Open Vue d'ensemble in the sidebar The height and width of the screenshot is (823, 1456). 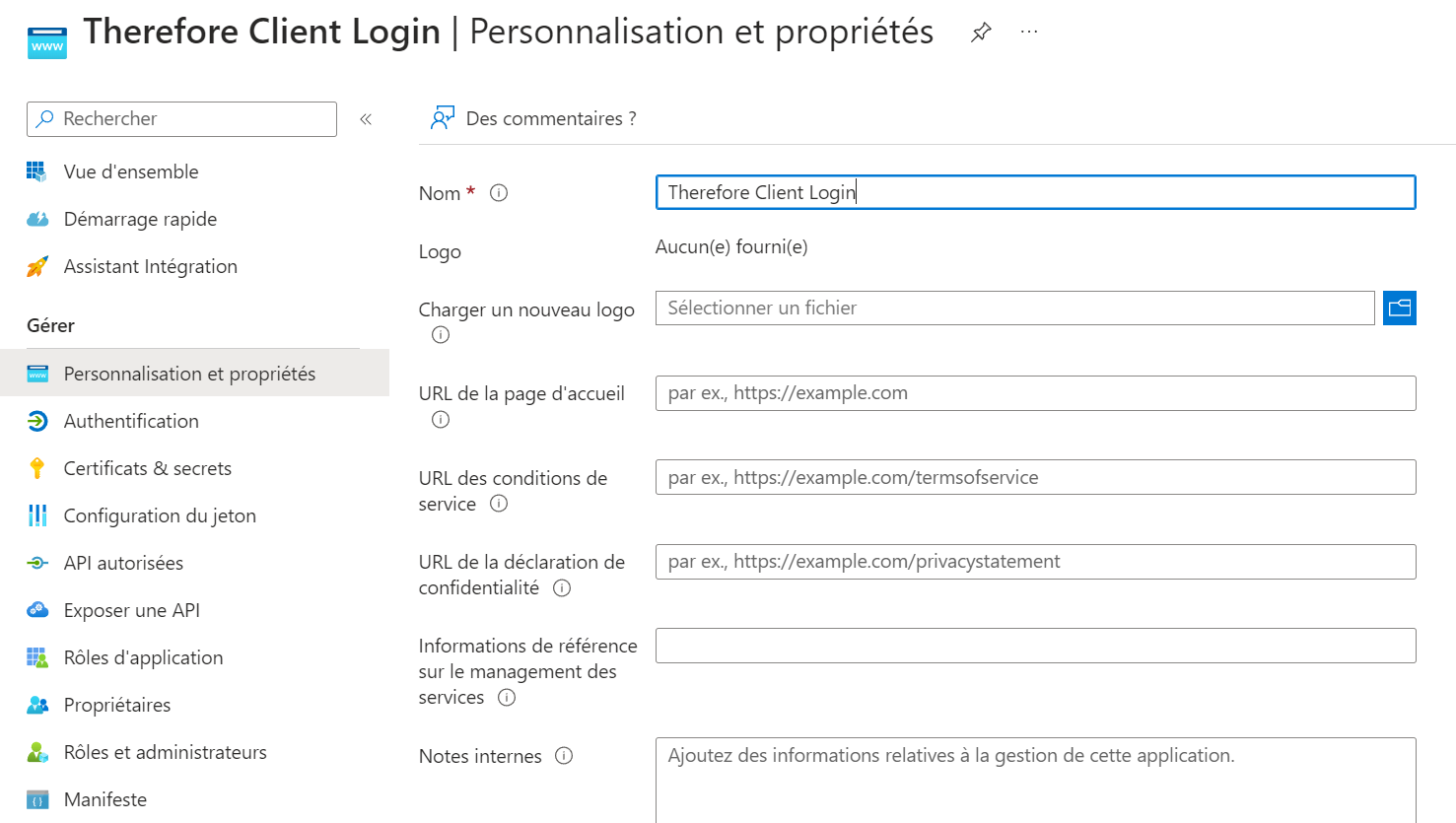coord(131,171)
